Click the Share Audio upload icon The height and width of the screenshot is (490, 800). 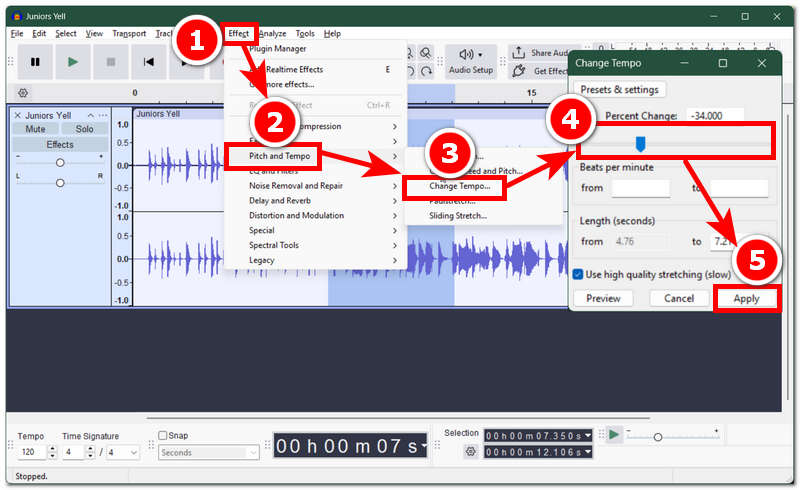pos(518,53)
